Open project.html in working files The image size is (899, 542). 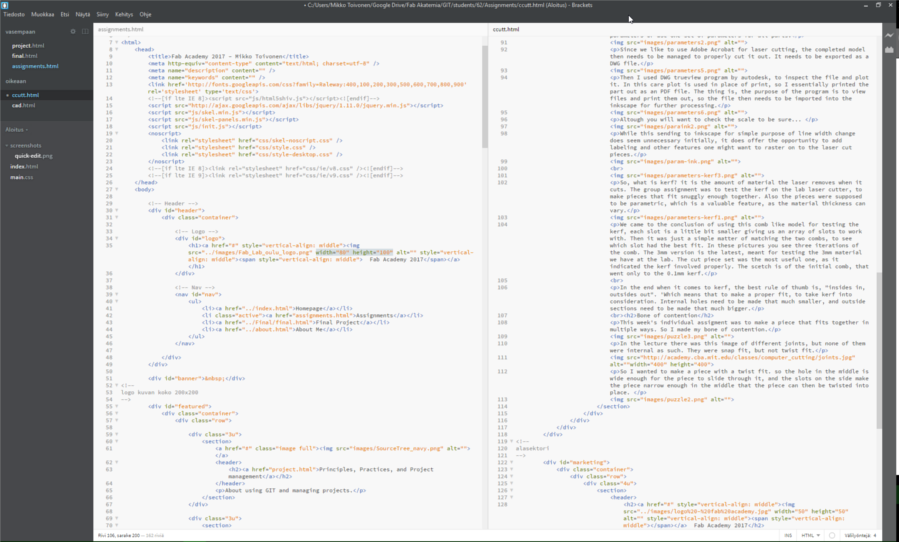point(28,46)
